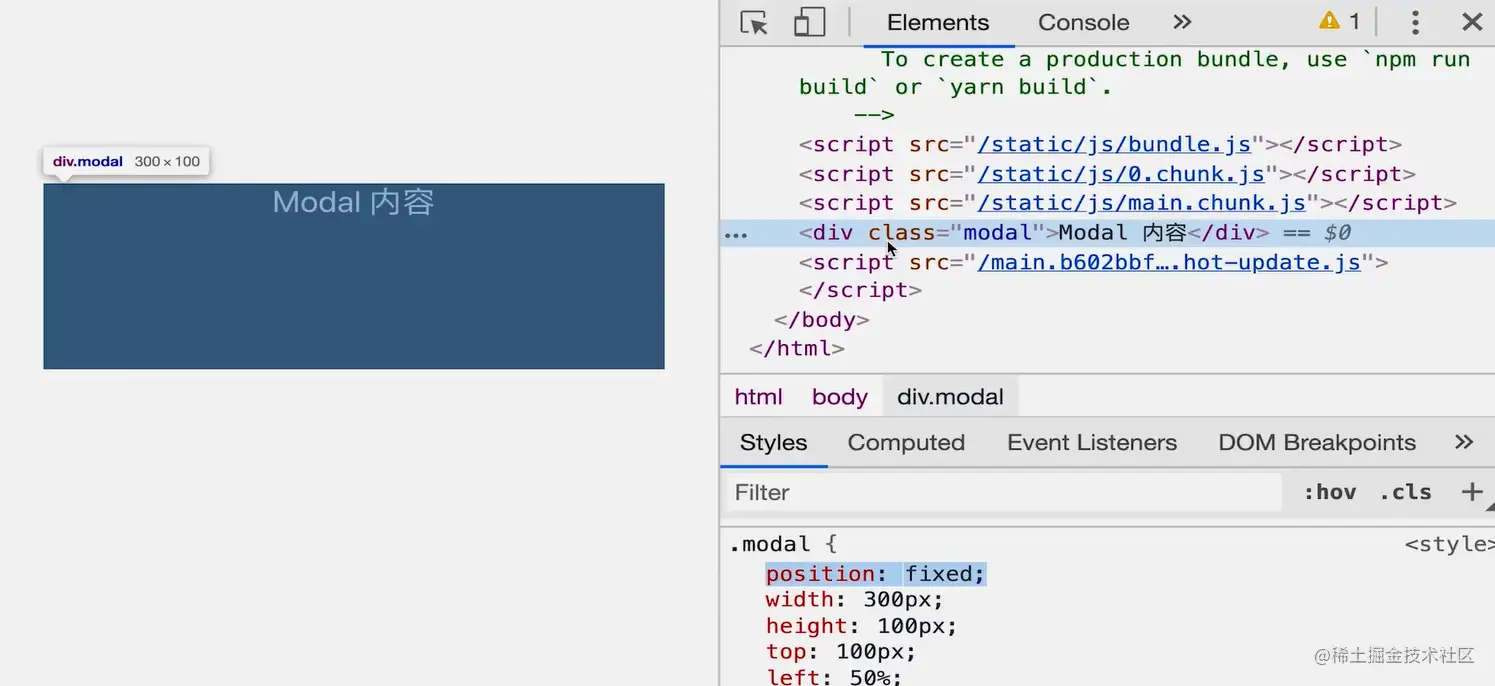Select html in the breadcrumb bar

(758, 397)
